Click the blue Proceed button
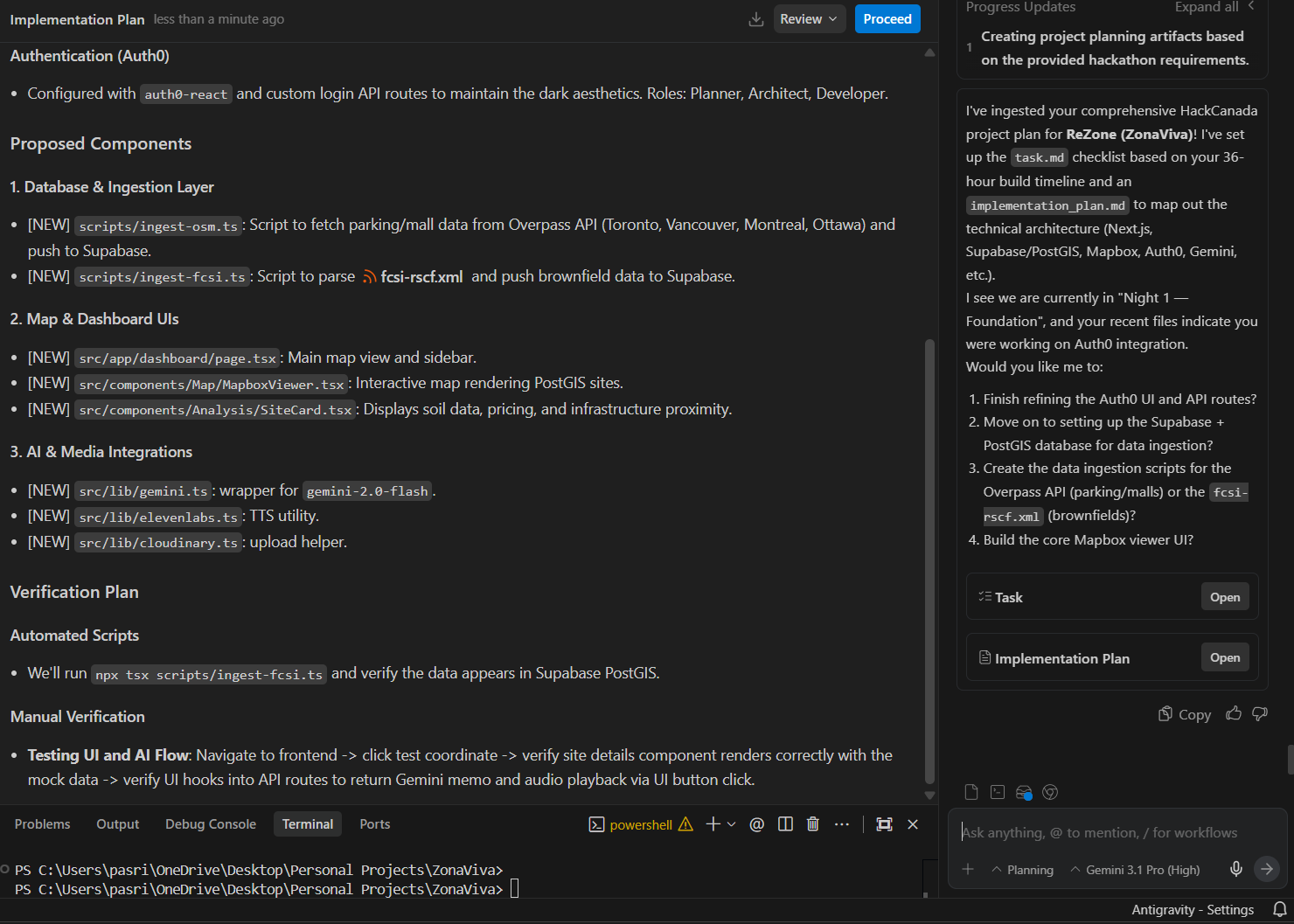This screenshot has height=924, width=1294. click(887, 19)
